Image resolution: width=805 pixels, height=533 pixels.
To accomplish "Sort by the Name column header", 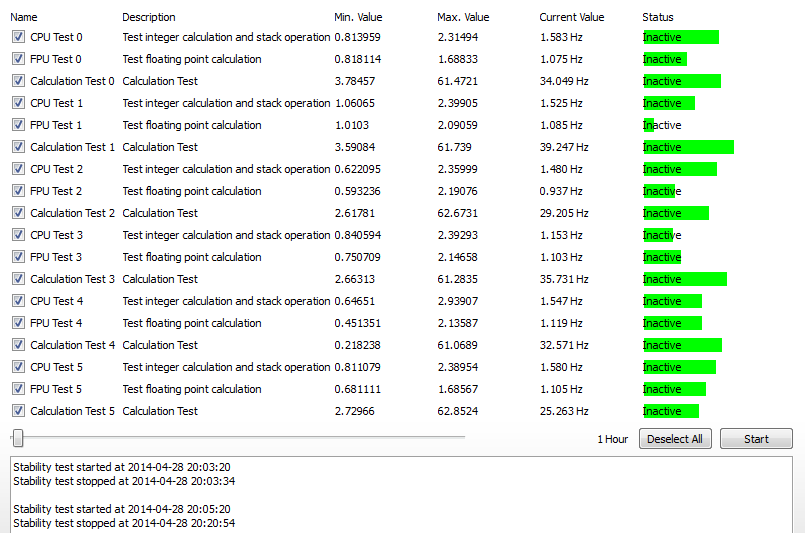I will pyautogui.click(x=24, y=17).
